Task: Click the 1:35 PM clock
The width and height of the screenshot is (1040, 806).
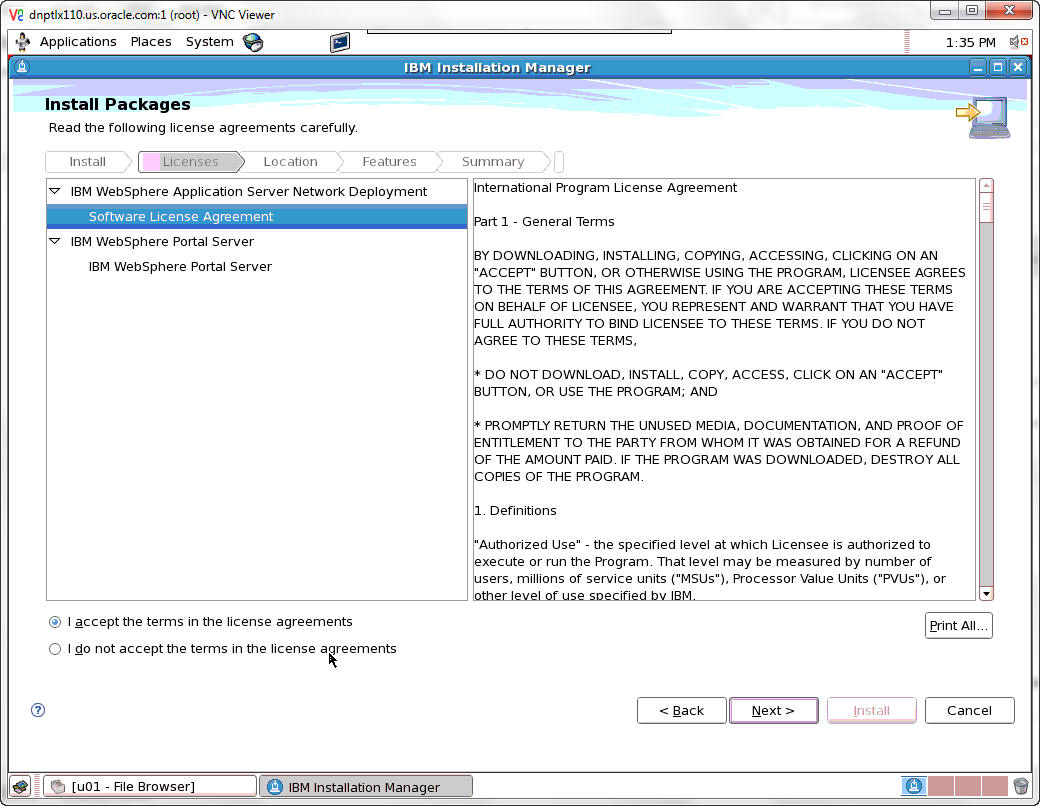Action: [970, 42]
